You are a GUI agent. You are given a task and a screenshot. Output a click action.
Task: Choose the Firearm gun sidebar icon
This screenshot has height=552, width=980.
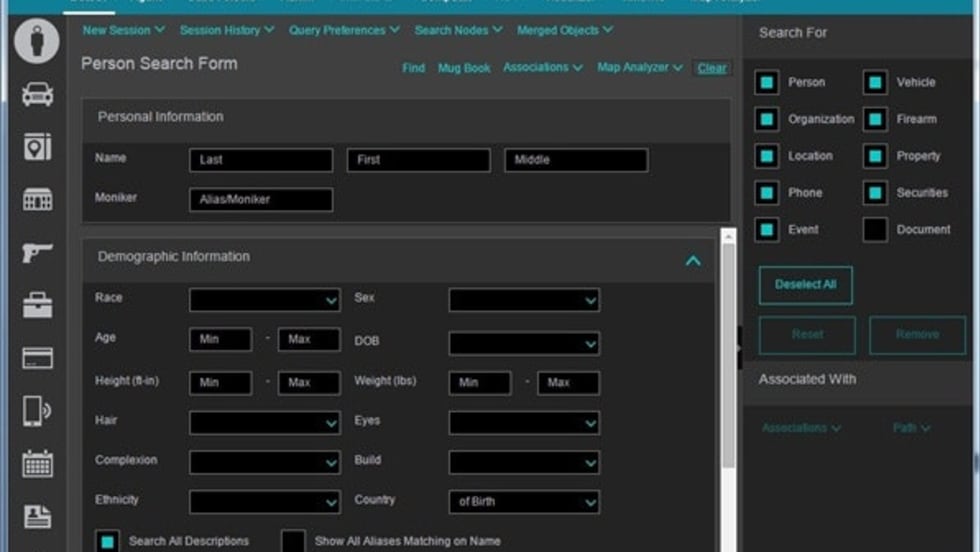37,252
